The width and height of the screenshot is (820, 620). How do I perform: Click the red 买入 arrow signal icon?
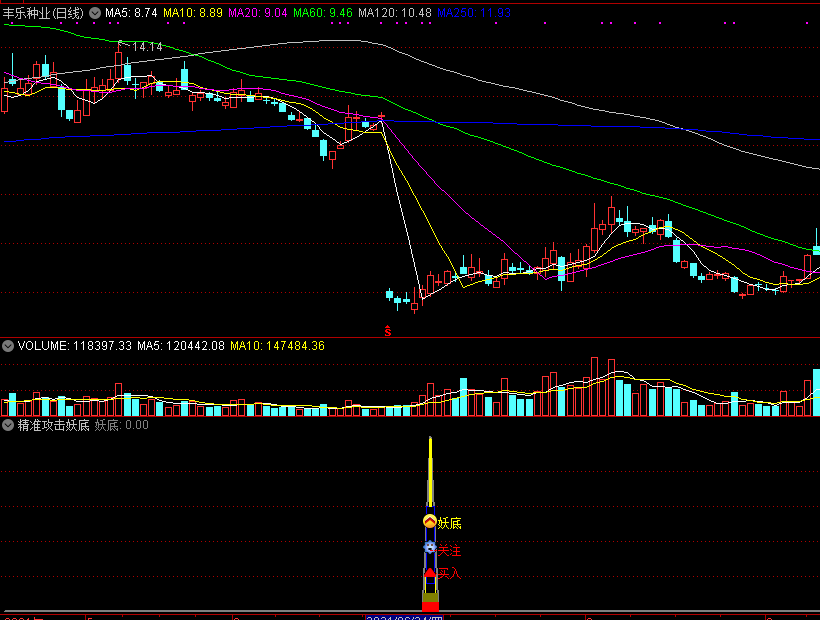pyautogui.click(x=430, y=573)
